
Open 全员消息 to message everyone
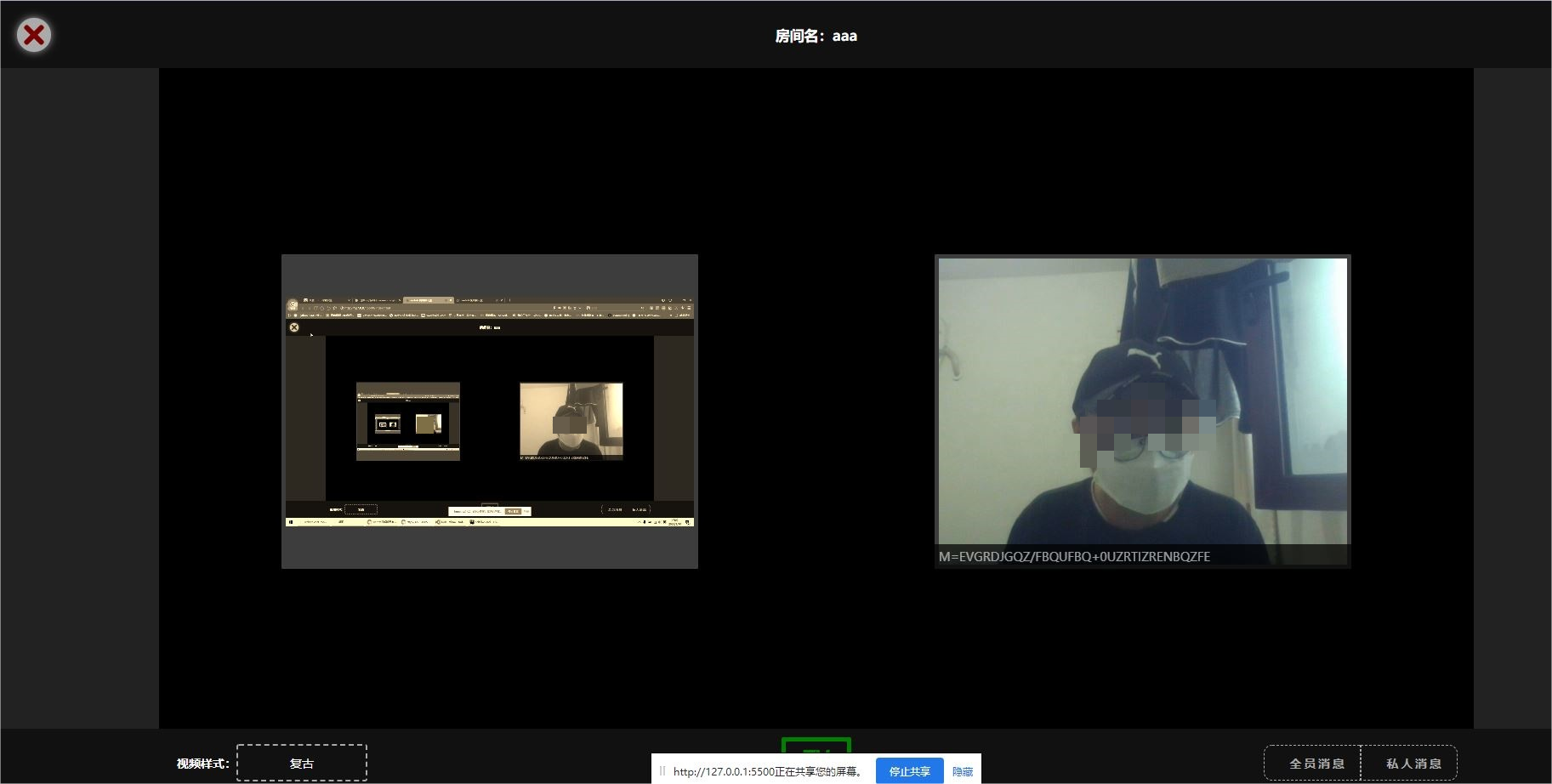(1313, 763)
